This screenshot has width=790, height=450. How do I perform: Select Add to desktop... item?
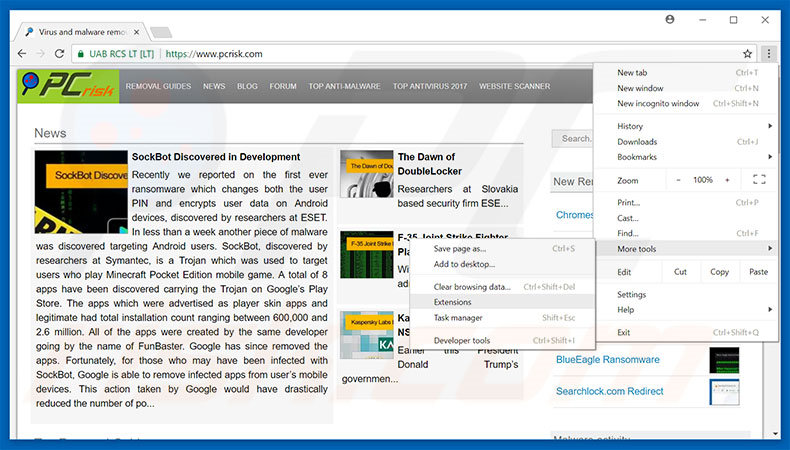coord(503,264)
